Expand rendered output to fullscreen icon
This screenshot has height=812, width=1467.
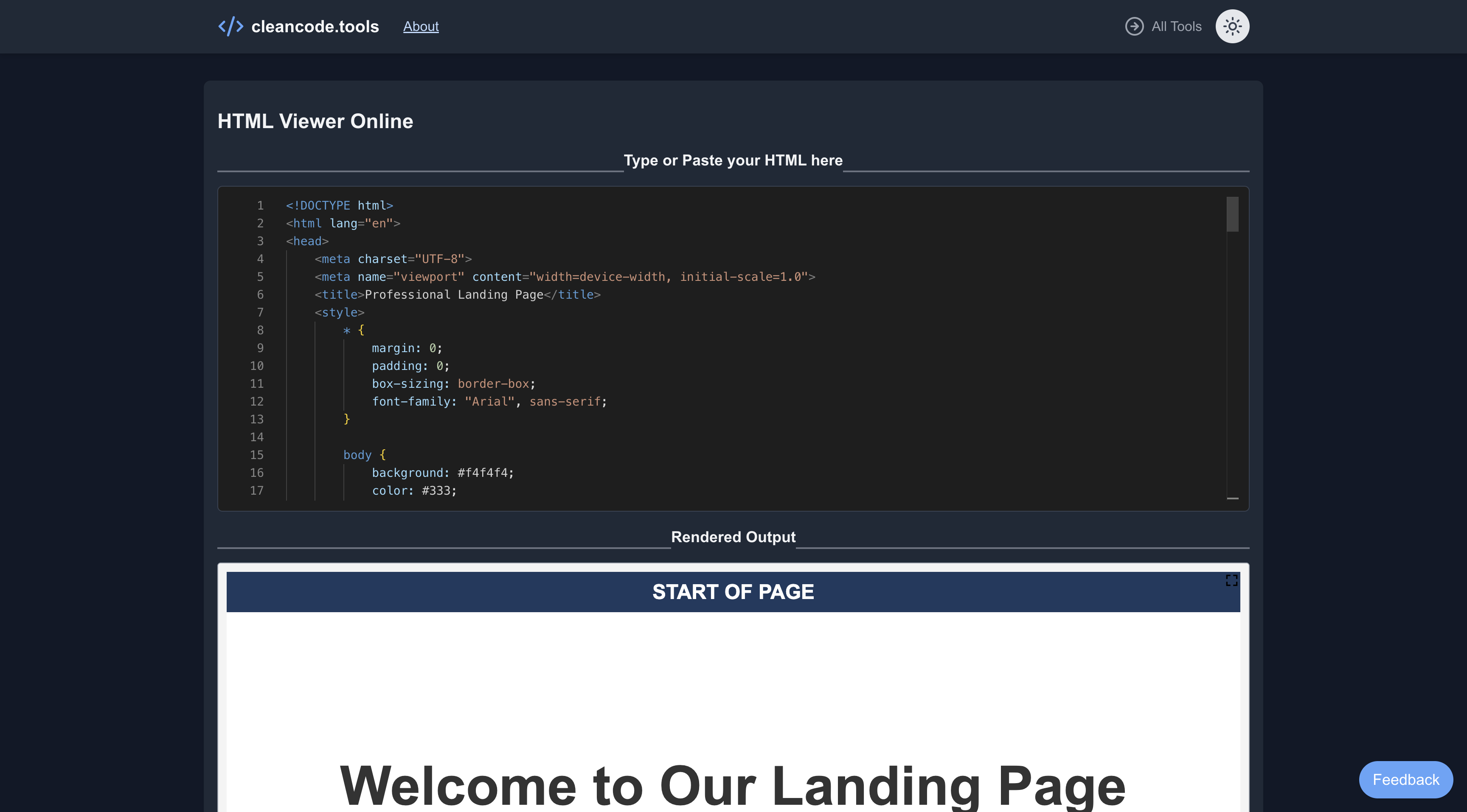click(1231, 580)
